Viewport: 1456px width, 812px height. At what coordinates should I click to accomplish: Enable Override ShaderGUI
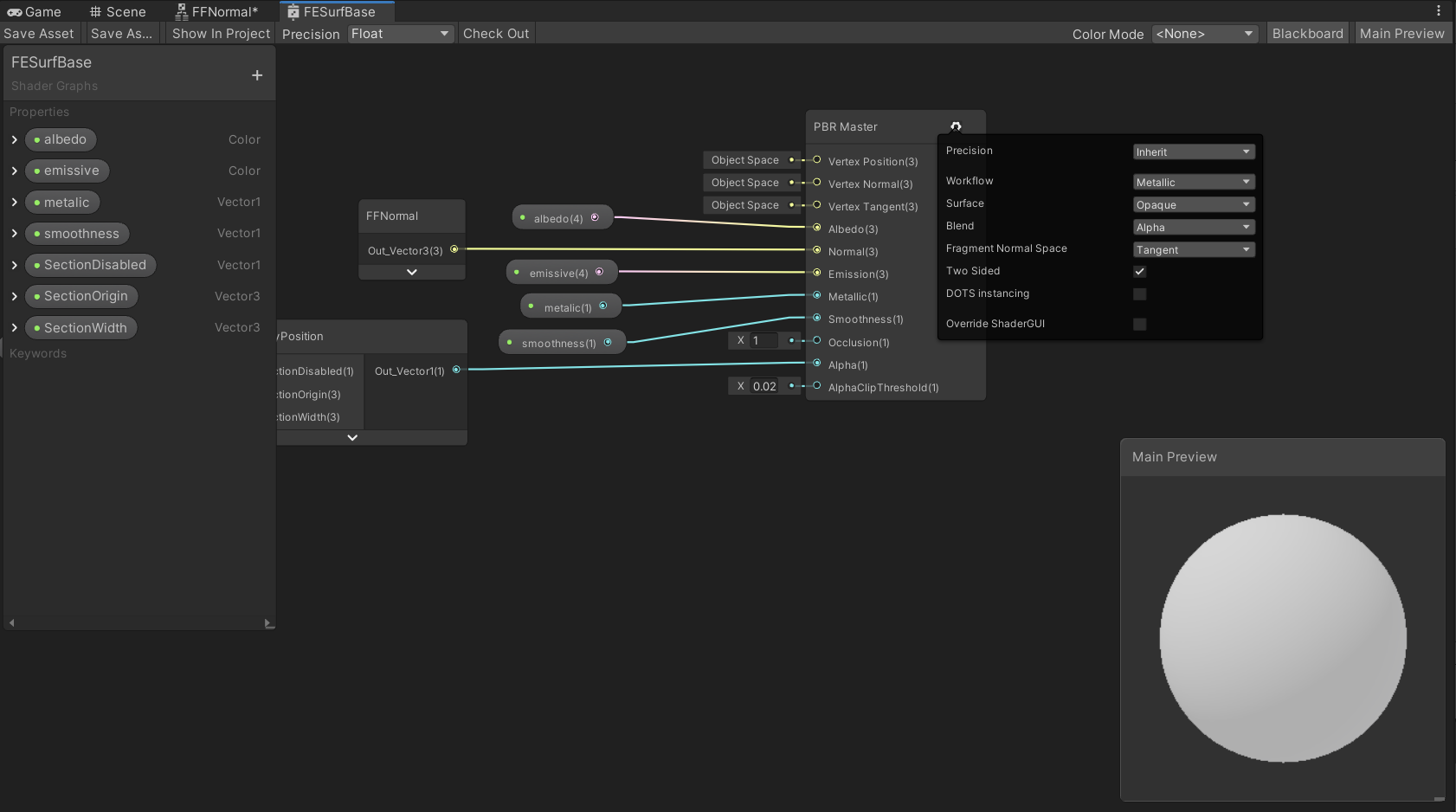click(1139, 324)
